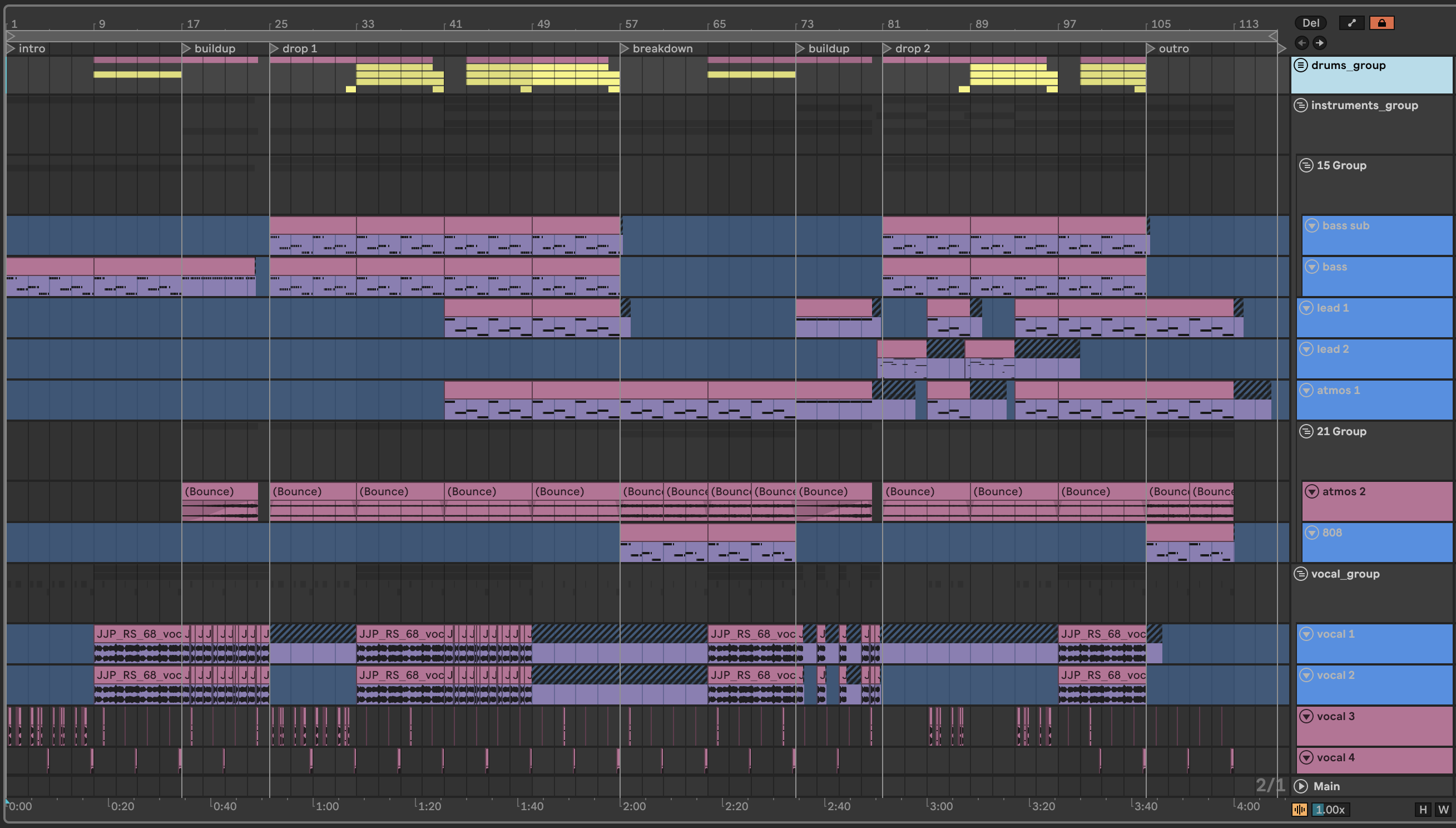Click the Main track play icon

(x=1301, y=786)
